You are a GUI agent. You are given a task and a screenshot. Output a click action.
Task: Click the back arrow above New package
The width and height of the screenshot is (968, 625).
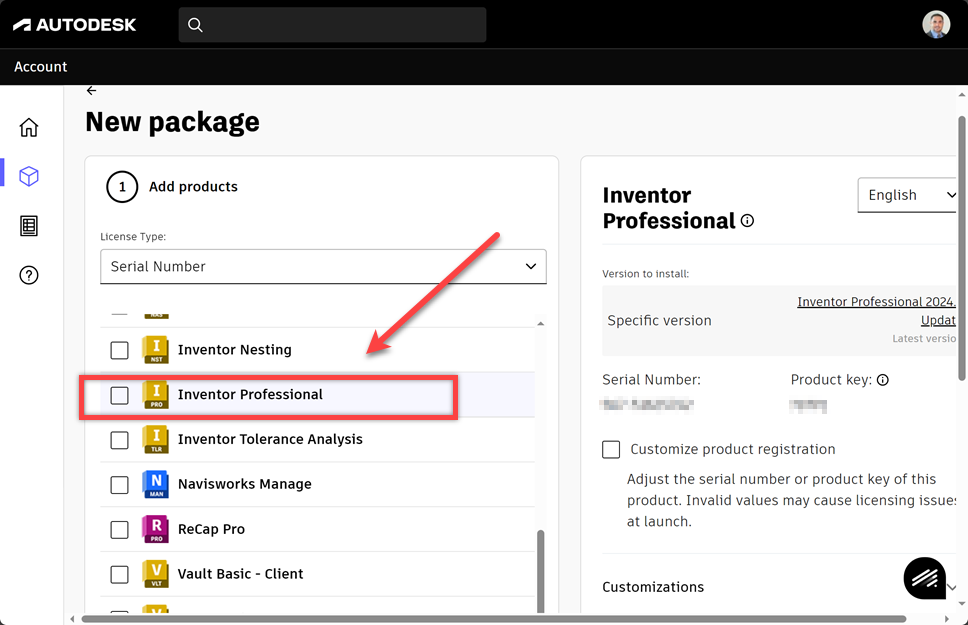click(91, 91)
